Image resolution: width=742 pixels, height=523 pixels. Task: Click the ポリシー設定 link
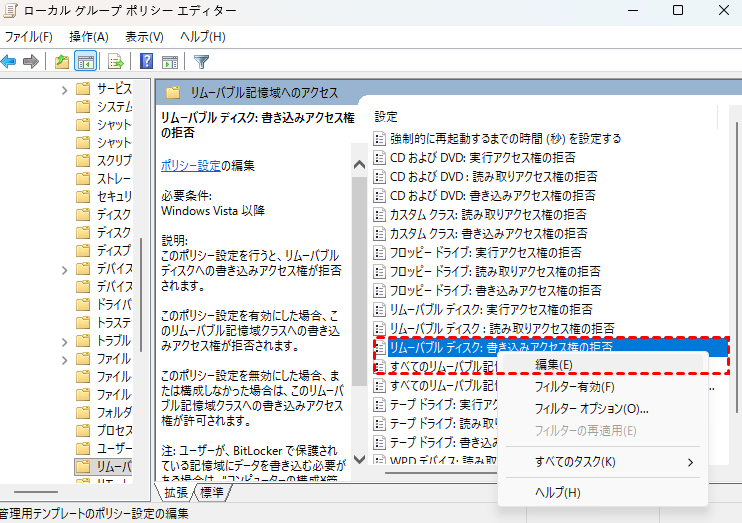pyautogui.click(x=190, y=164)
